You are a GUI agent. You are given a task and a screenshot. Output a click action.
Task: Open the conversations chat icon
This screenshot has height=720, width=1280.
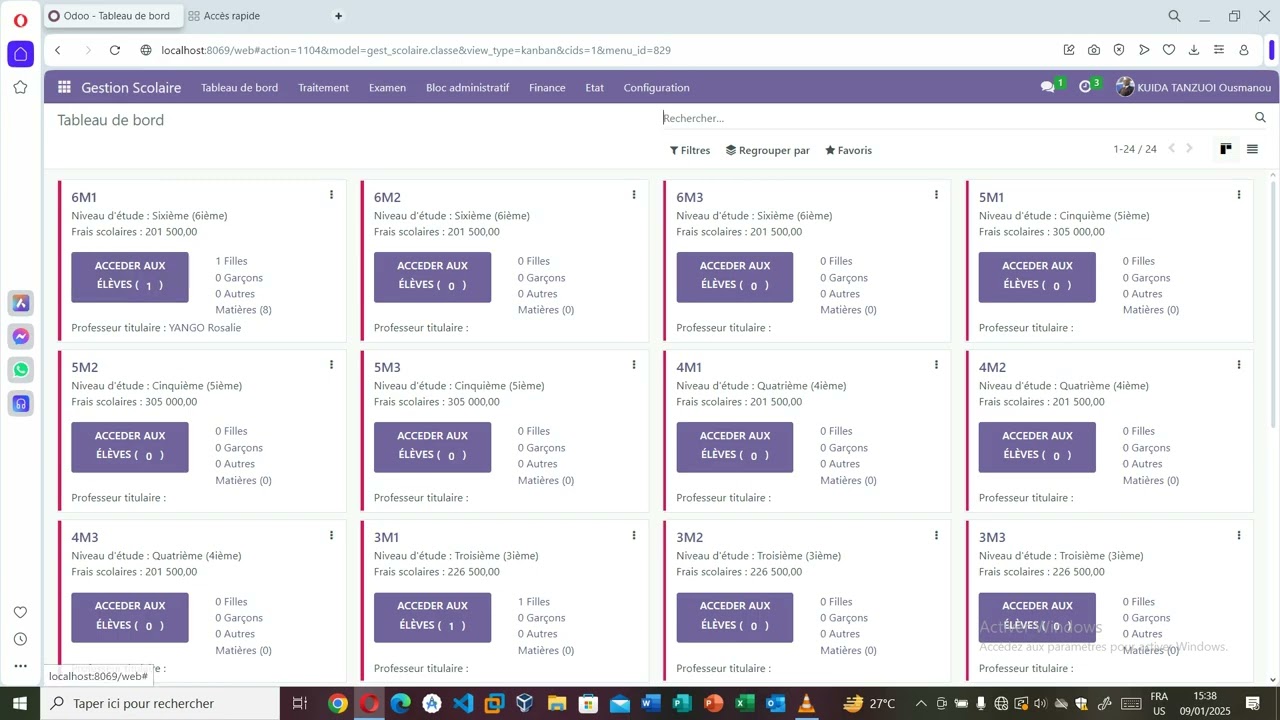1048,87
